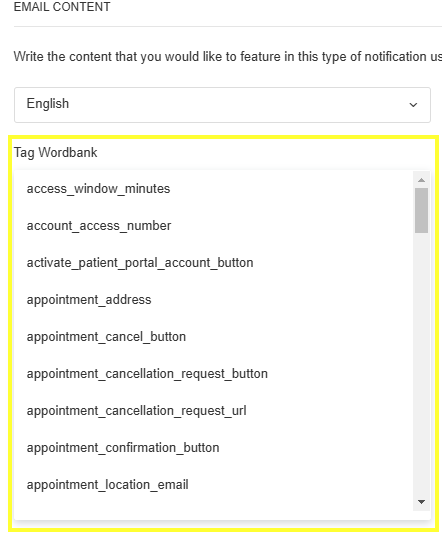
Task: Click the EMAIL CONTENT section heading
Action: [62, 7]
